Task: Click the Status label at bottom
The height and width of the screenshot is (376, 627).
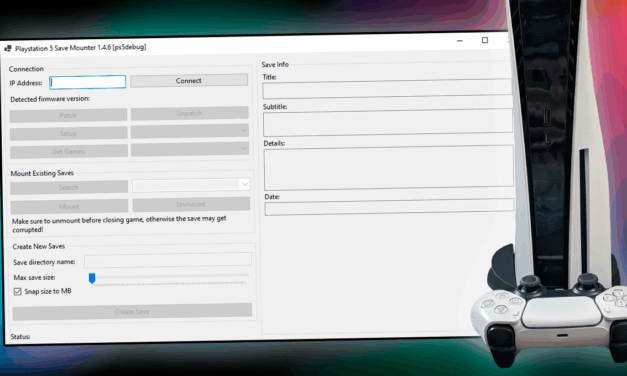Action: pos(20,337)
